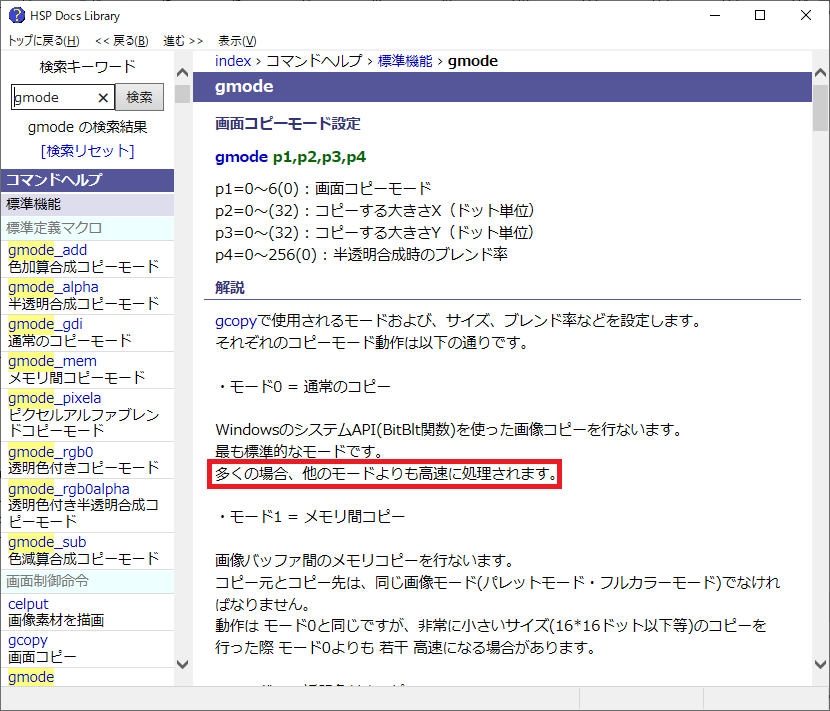Viewport: 830px width, 711px height.
Task: Open the トップに戻る(H) menu item
Action: tap(44, 41)
